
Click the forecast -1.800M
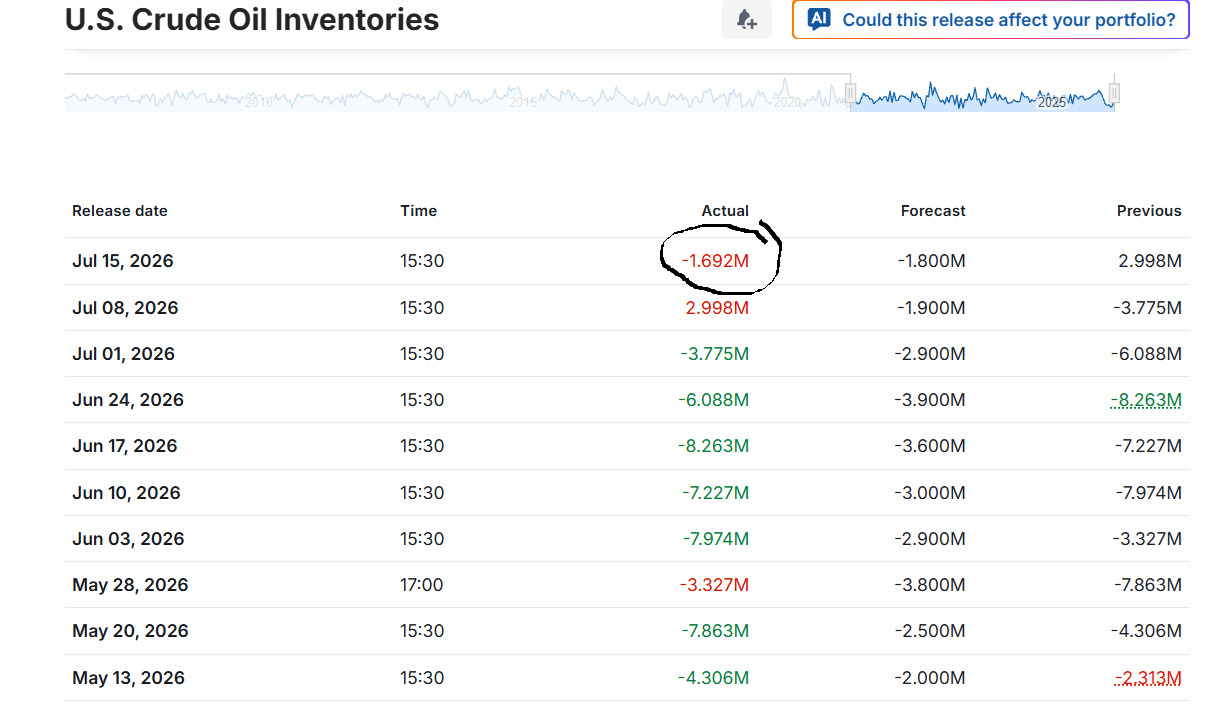931,261
